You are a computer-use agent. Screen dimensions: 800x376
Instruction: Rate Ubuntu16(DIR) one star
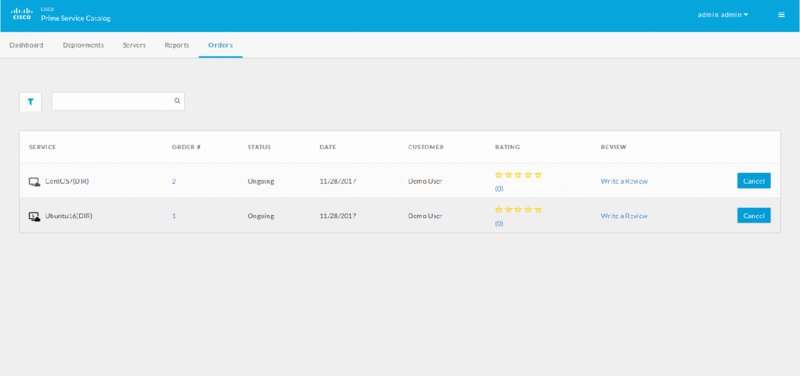498,210
